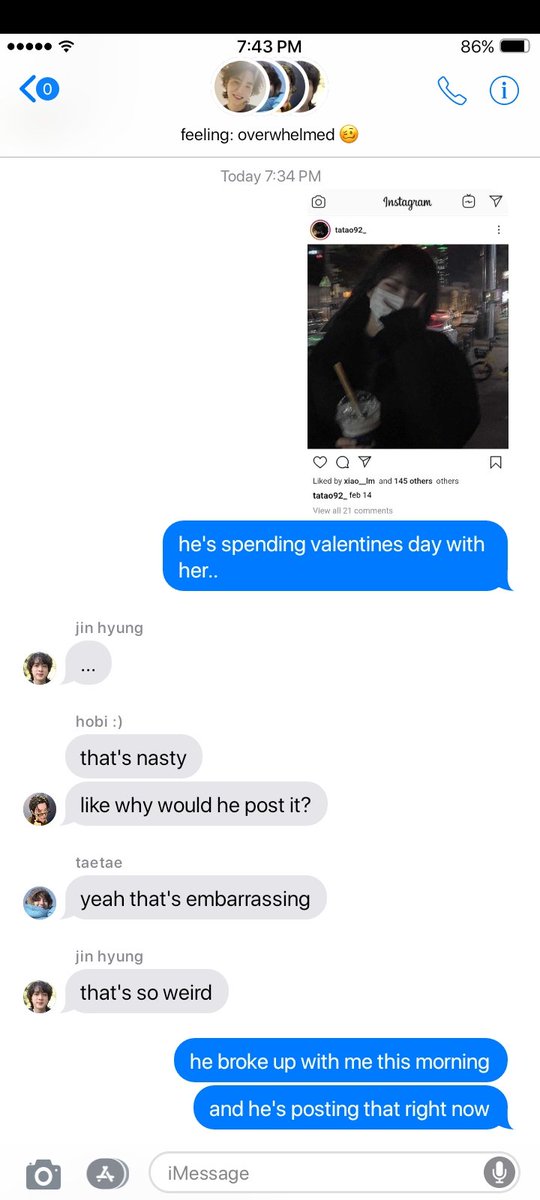The width and height of the screenshot is (540, 1200).
Task: Tap taetae's avatar next to embarrassing message
Action: coord(40,902)
